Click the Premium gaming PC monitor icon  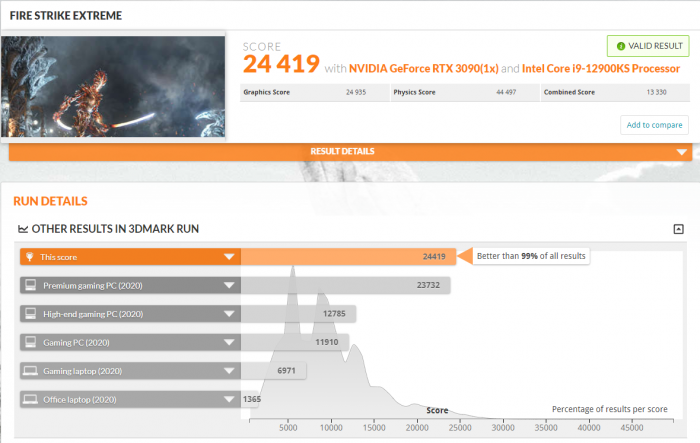pyautogui.click(x=30, y=285)
